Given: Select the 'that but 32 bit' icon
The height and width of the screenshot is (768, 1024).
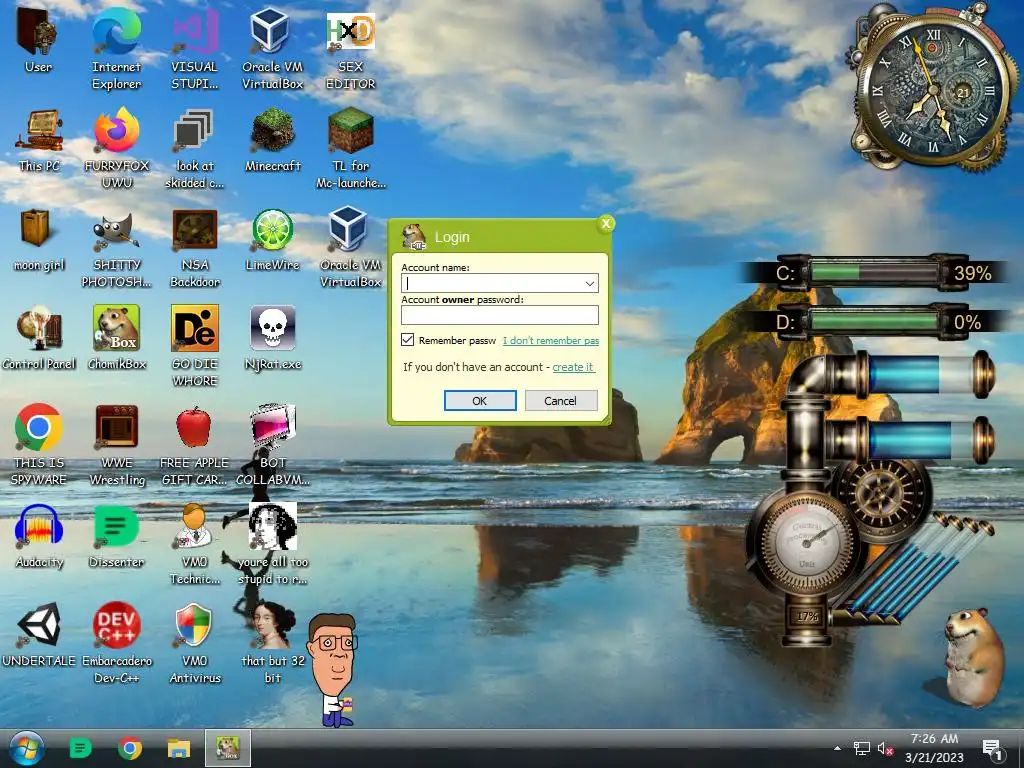Looking at the screenshot, I should (272, 643).
